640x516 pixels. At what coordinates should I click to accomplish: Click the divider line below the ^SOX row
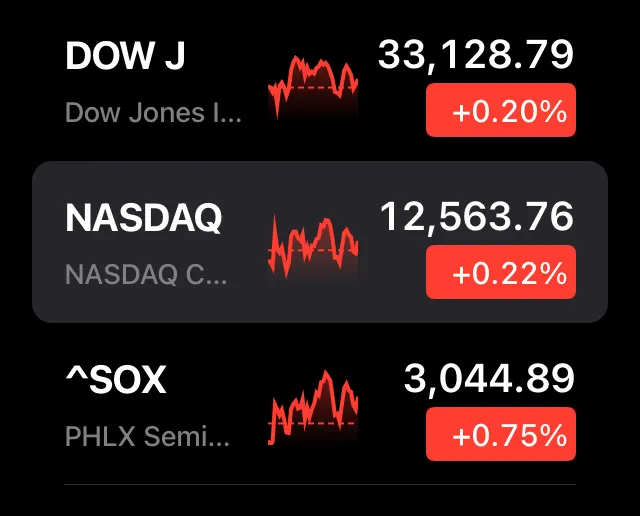point(320,485)
